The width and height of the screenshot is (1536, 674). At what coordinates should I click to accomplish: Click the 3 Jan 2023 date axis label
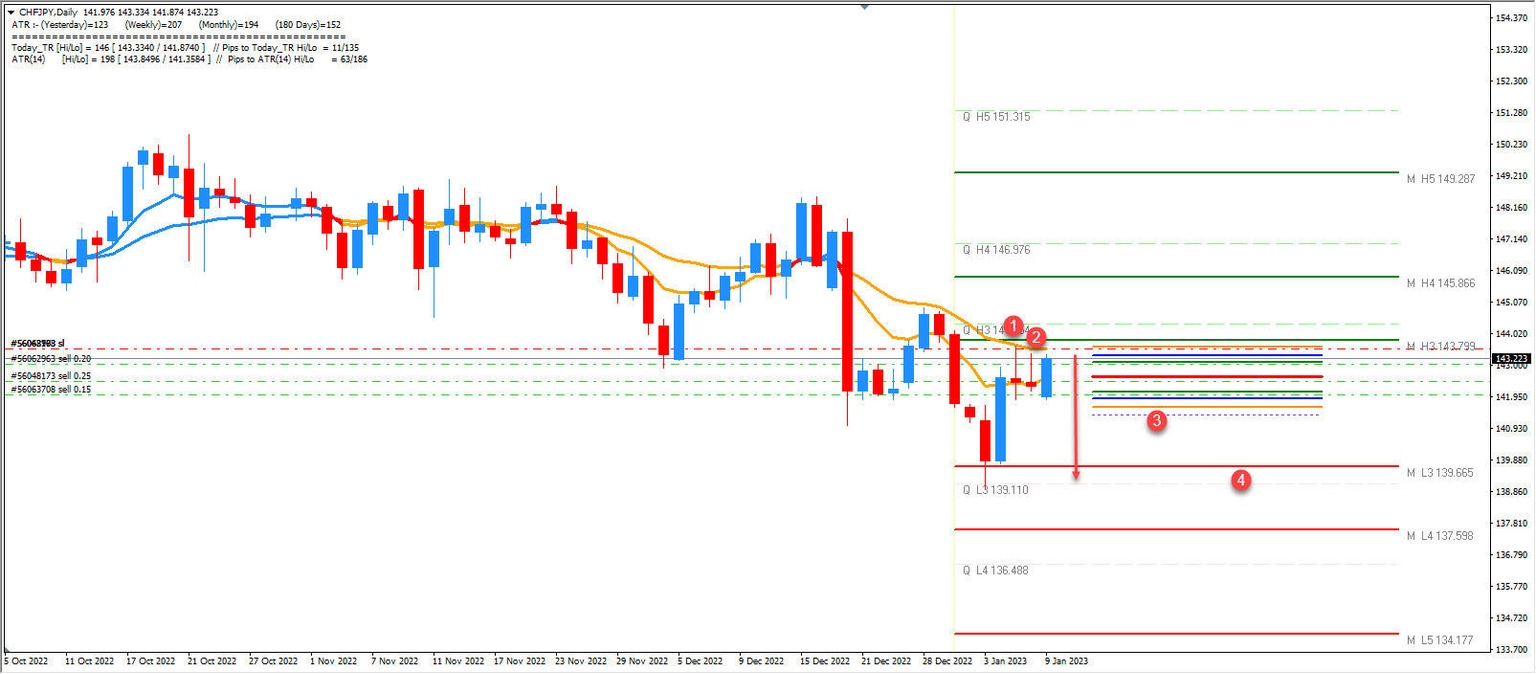[1003, 661]
